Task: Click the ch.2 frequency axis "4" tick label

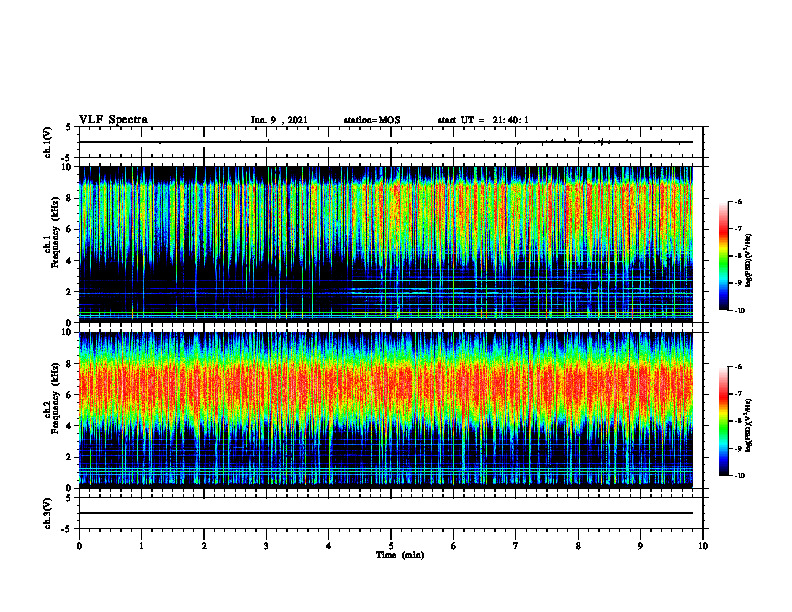Action: 70,426
